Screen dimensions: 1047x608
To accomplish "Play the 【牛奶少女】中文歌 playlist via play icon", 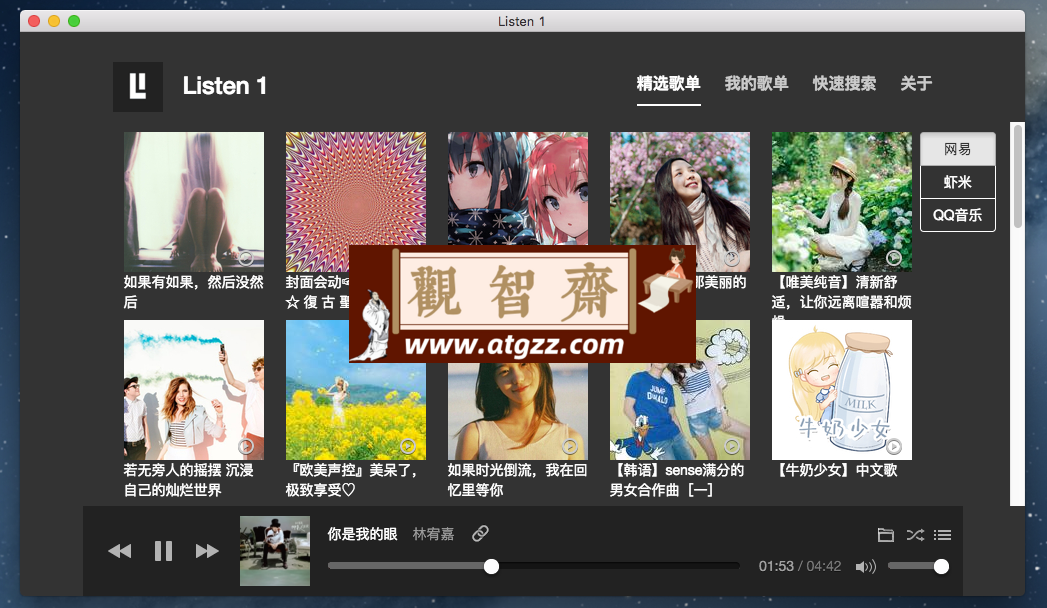I will click(893, 446).
